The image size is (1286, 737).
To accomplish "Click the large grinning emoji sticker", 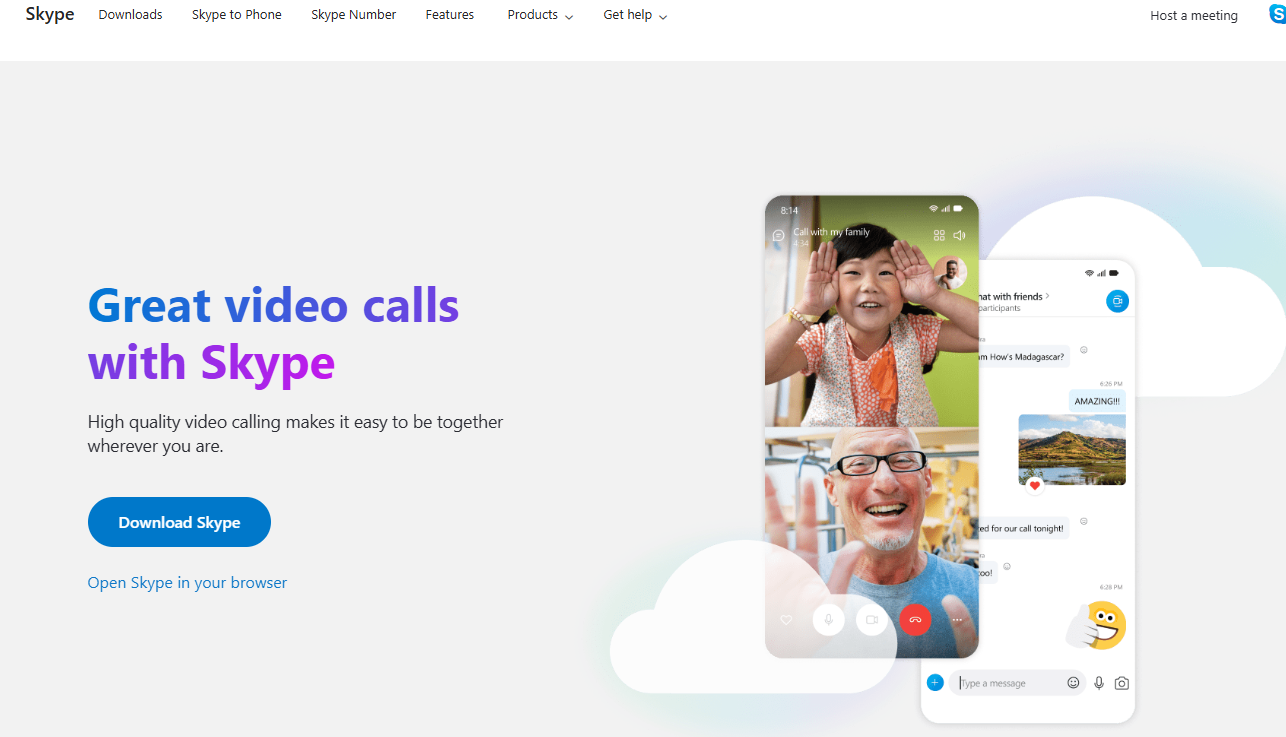I will pos(1097,627).
